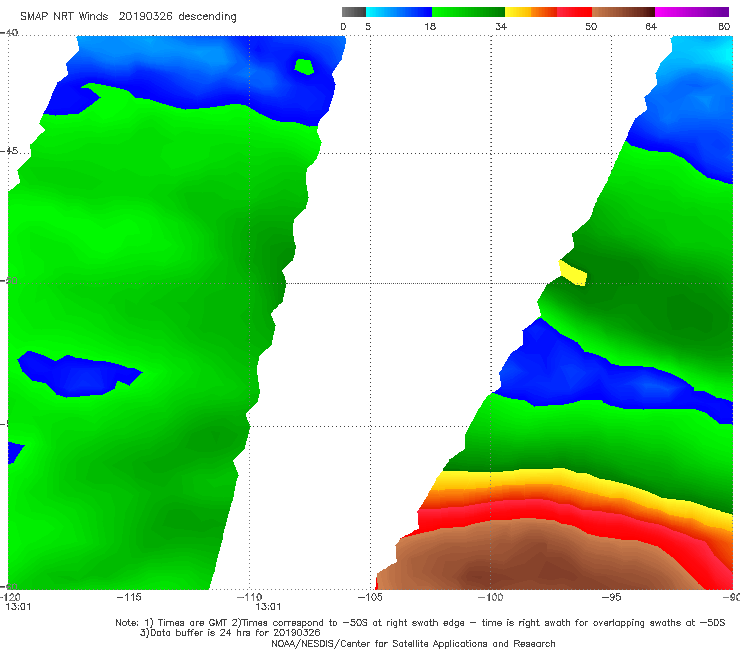Click the '-95' longitude label
The width and height of the screenshot is (740, 650).
tap(611, 597)
